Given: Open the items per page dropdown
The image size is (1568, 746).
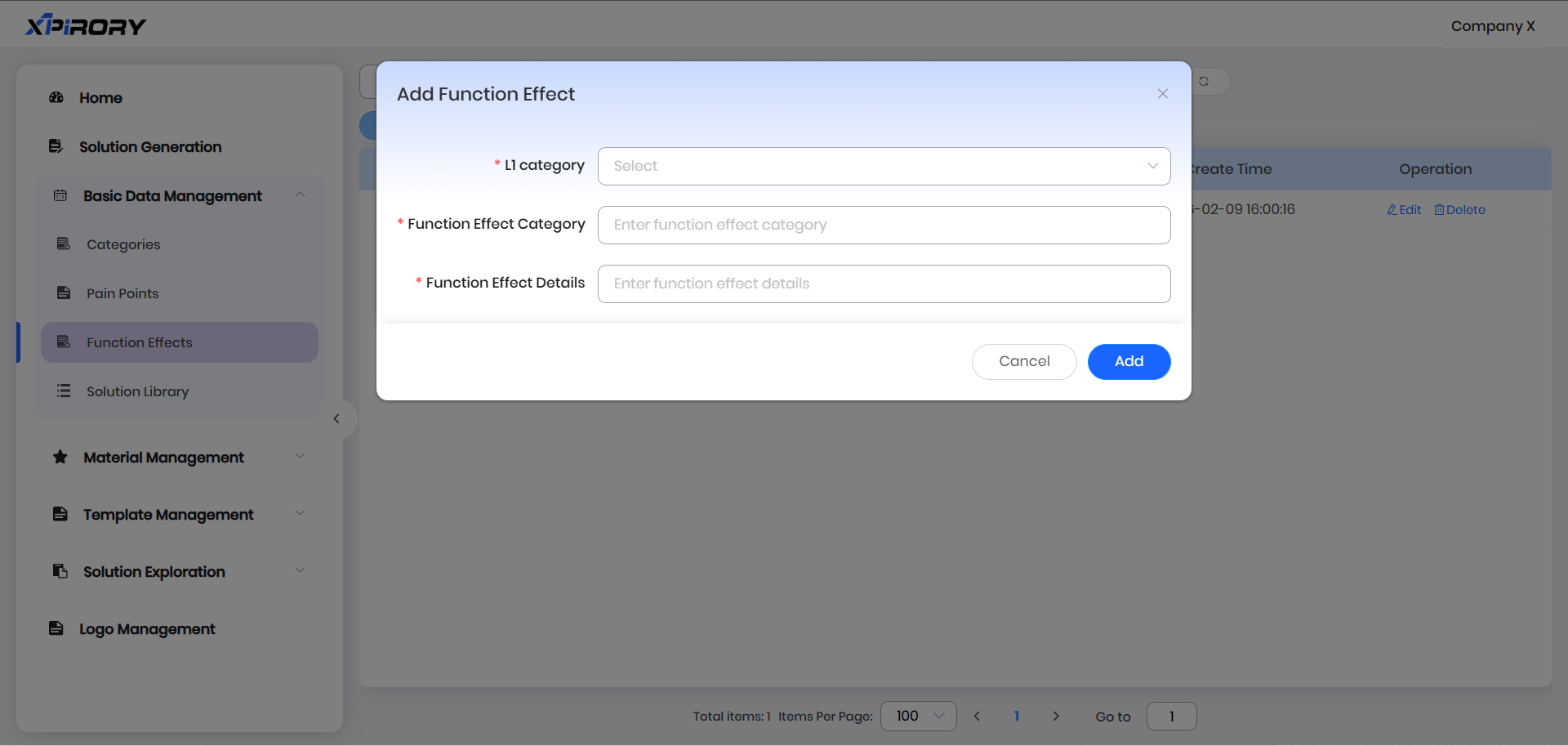Looking at the screenshot, I should [918, 717].
